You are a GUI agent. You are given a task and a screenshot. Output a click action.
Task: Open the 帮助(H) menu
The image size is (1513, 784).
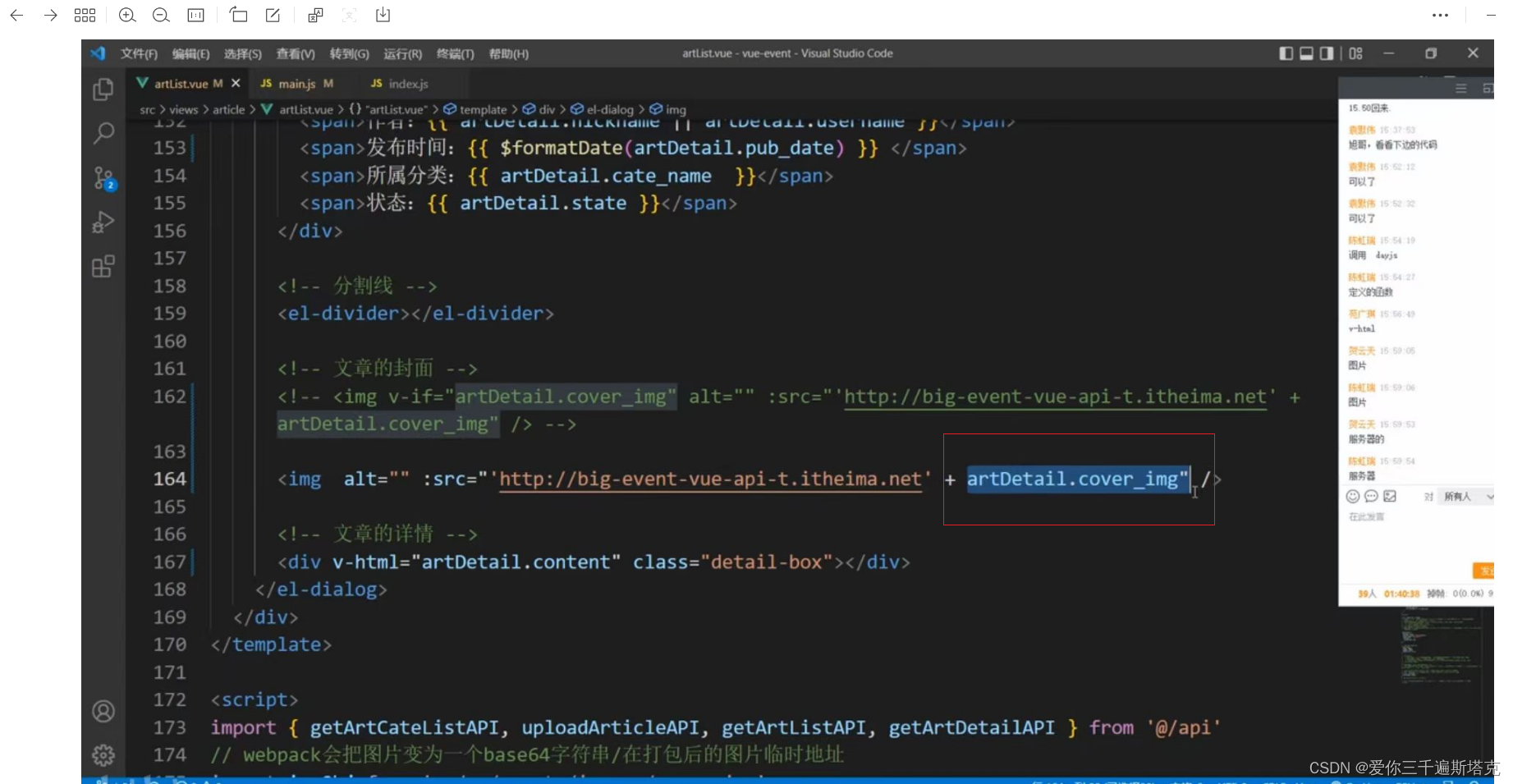[508, 53]
